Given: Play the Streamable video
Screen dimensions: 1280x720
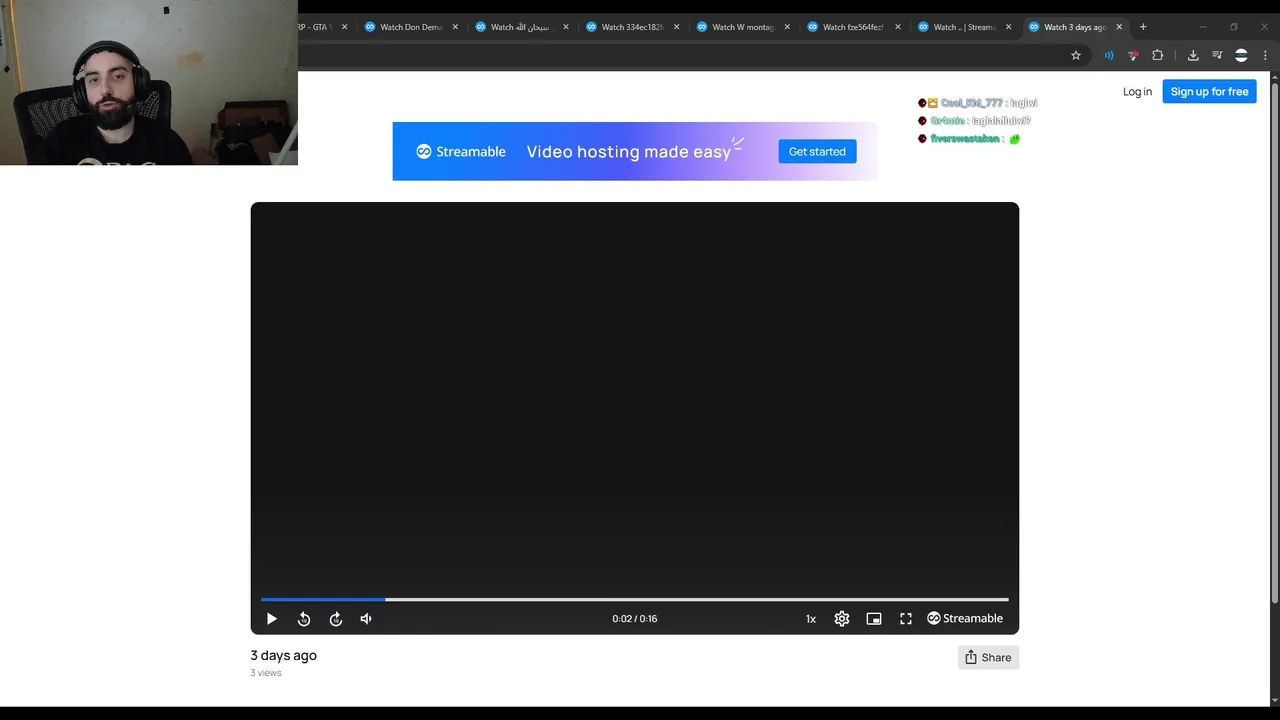Looking at the screenshot, I should [271, 619].
